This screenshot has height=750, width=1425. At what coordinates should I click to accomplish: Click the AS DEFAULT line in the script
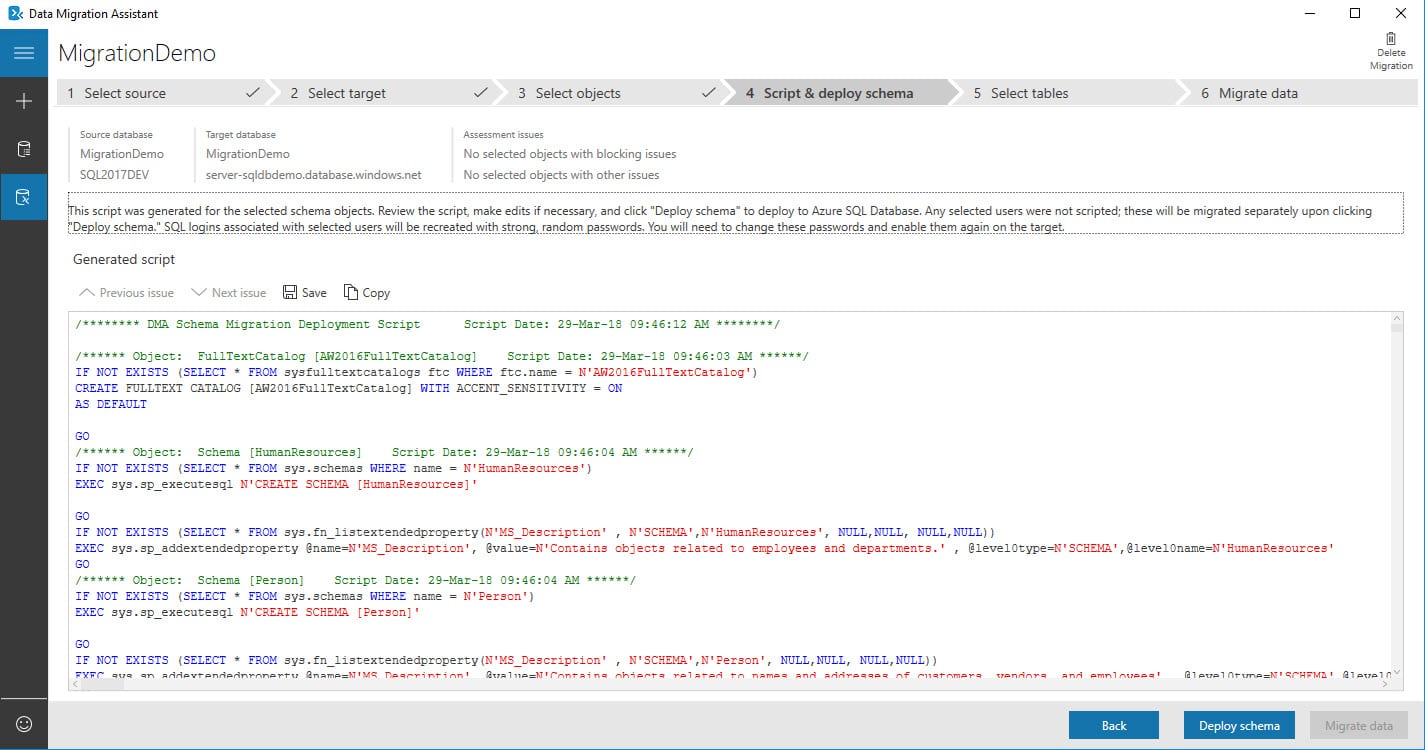point(111,404)
